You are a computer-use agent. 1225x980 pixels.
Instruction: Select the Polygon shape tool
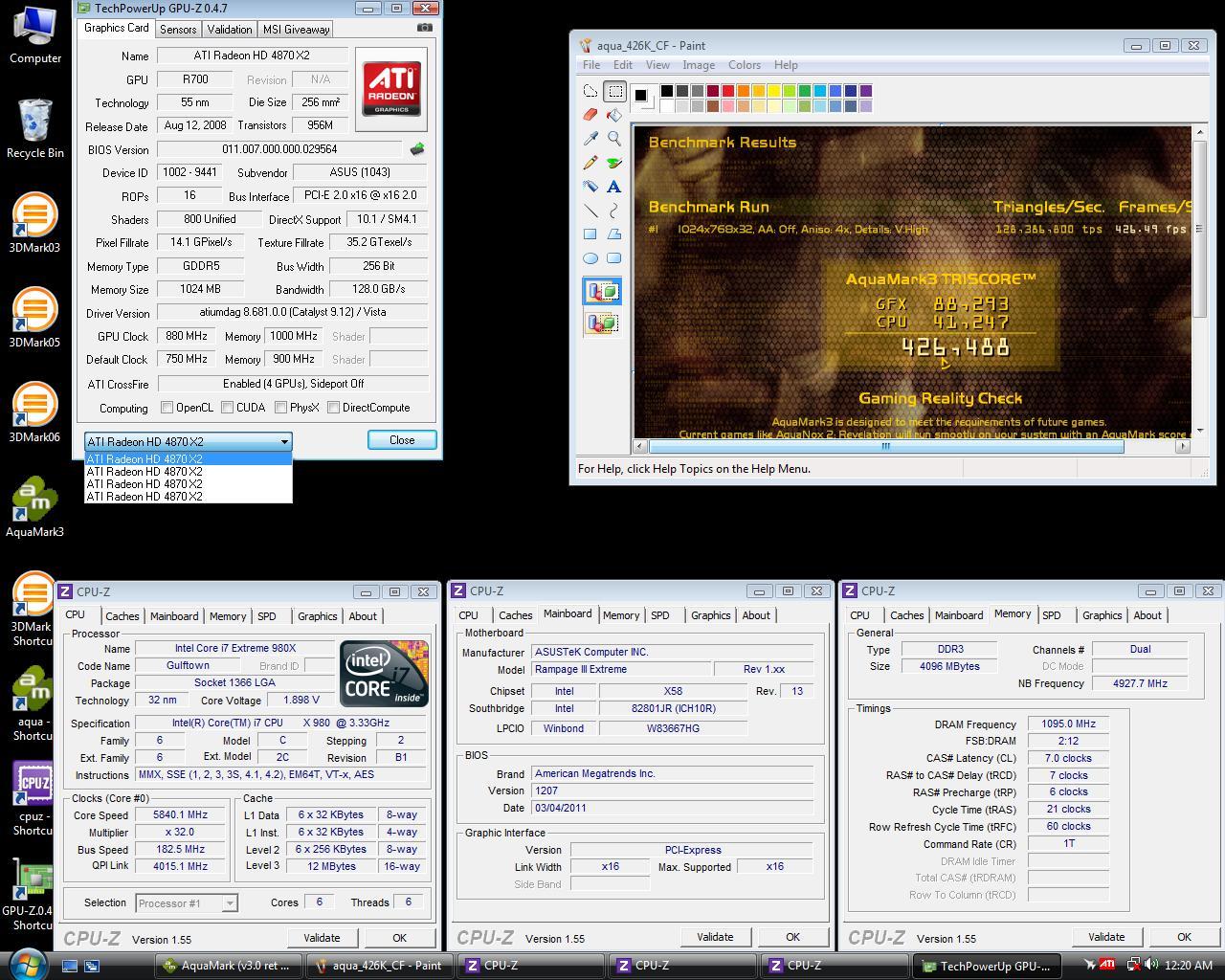point(614,234)
